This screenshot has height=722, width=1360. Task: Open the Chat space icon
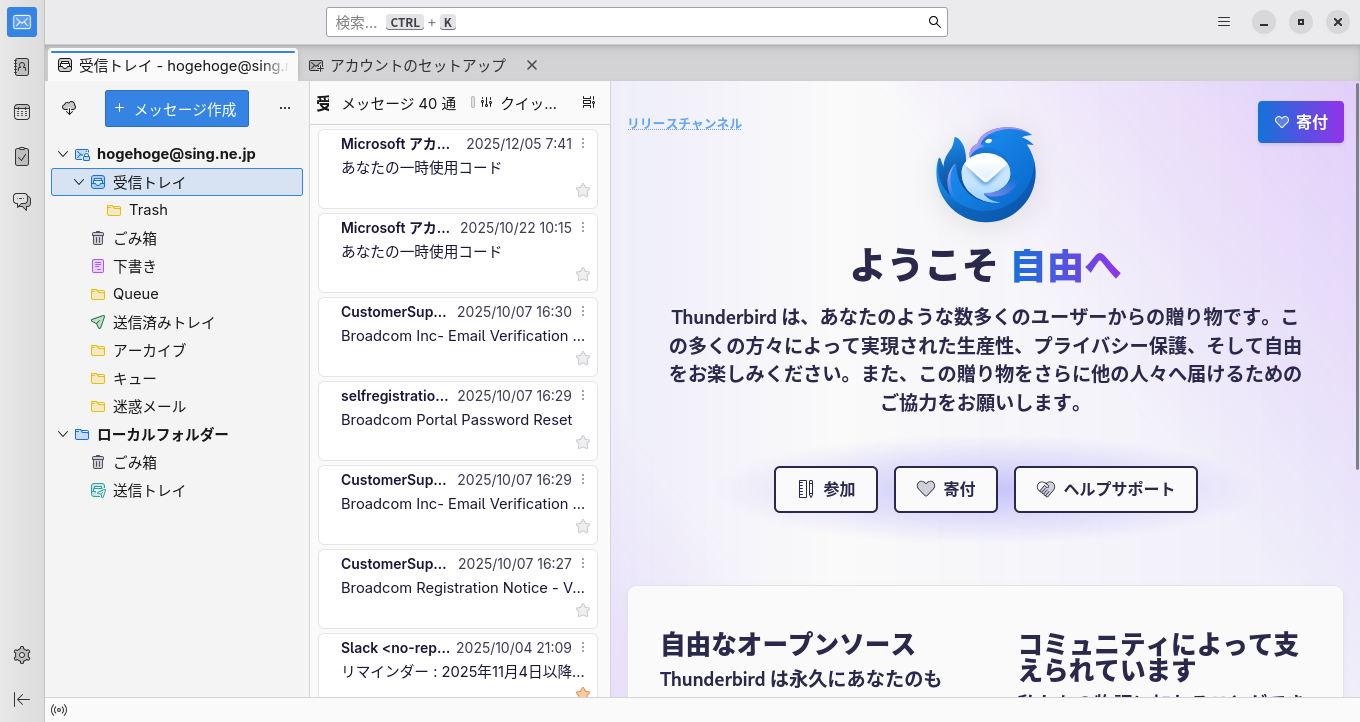click(x=22, y=201)
